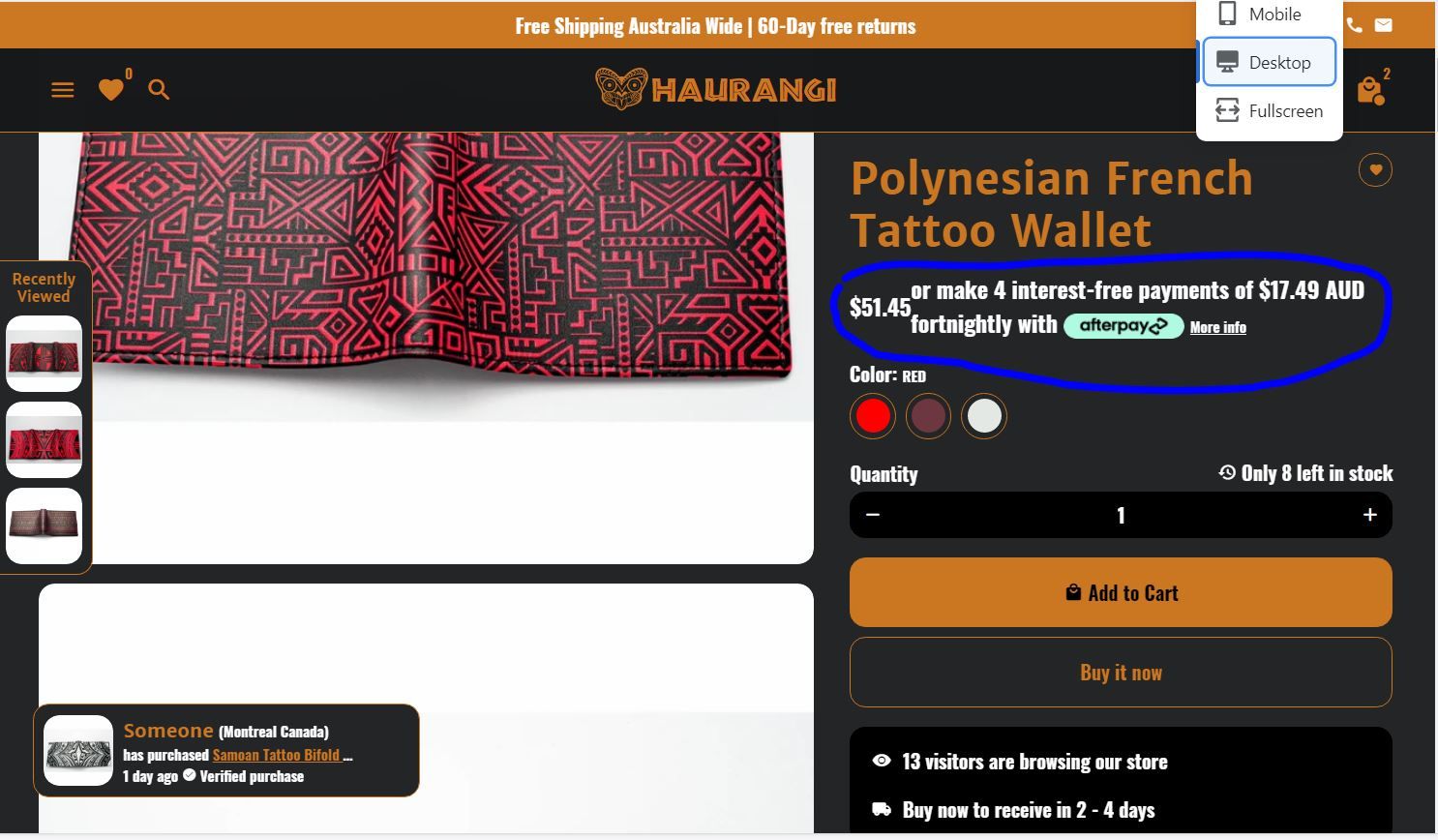Add product to wishlist with heart button

pos(1375,170)
